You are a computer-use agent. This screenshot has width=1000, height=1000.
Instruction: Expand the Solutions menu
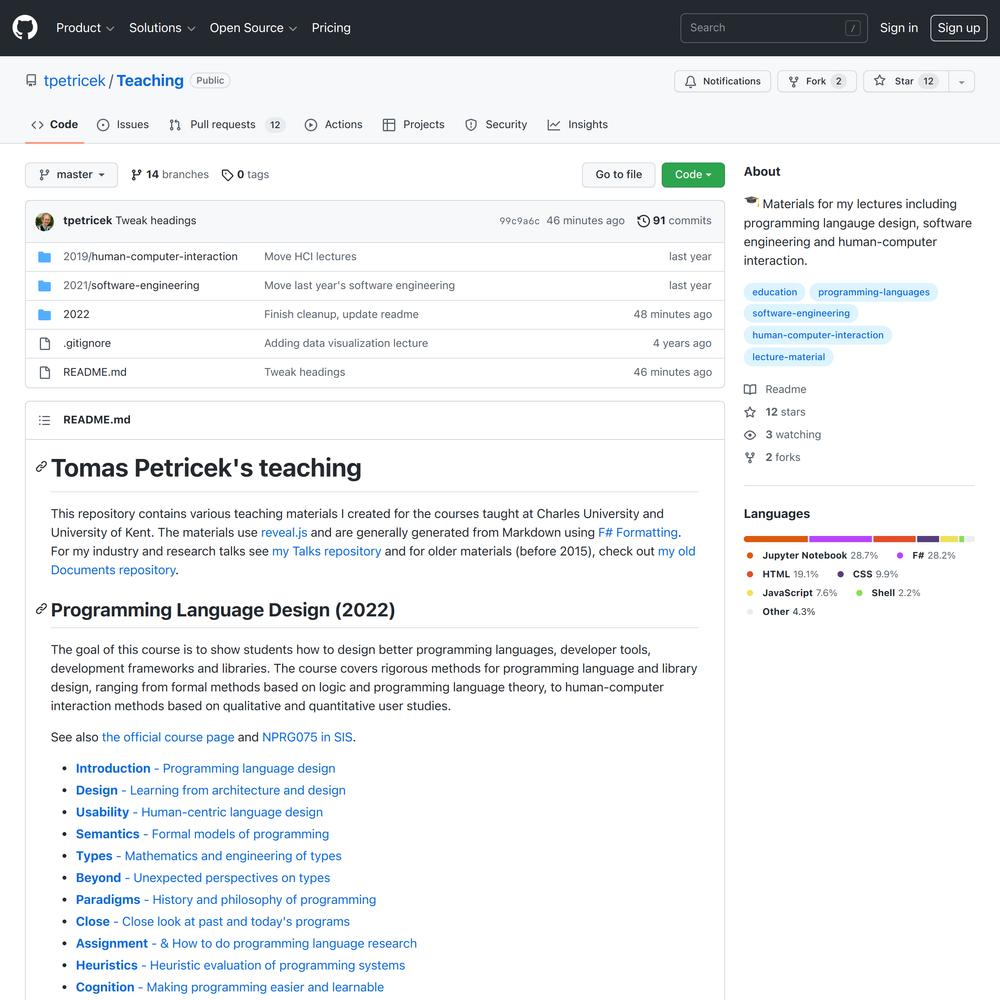click(x=162, y=28)
